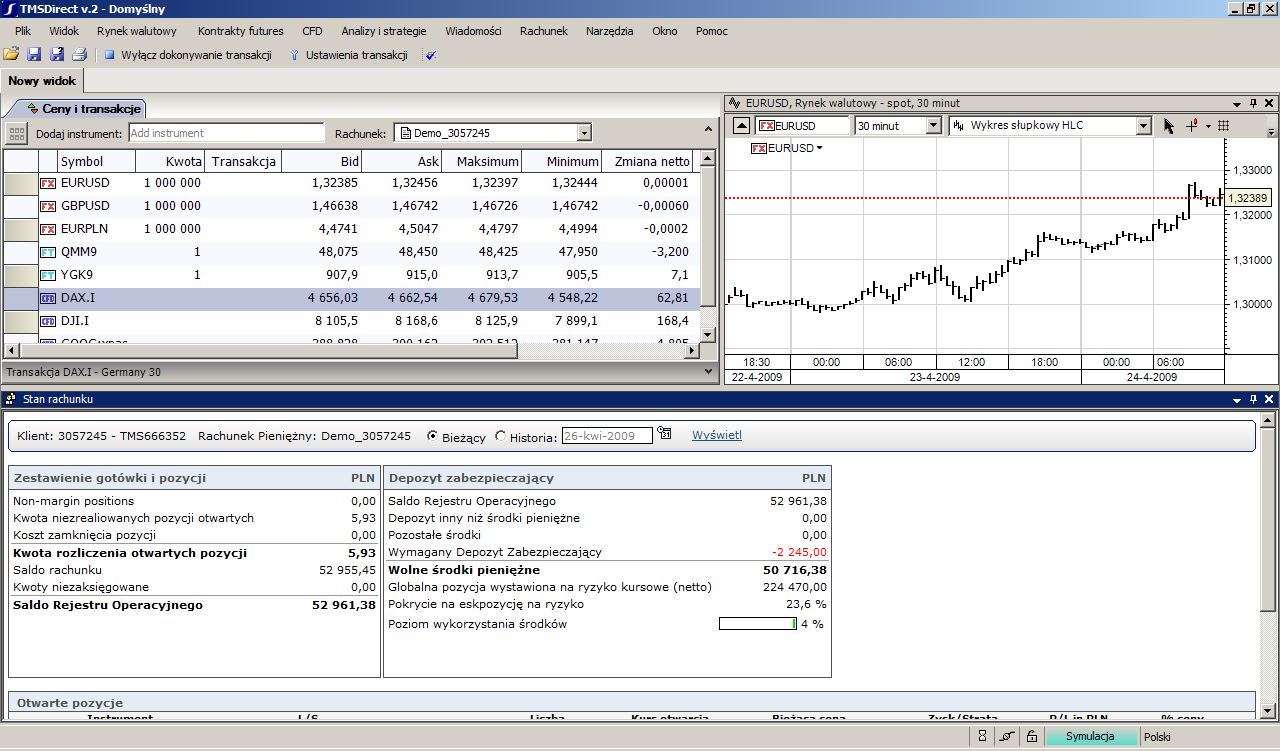Open the Analizy i strategie menu
1280x751 pixels.
(x=384, y=31)
